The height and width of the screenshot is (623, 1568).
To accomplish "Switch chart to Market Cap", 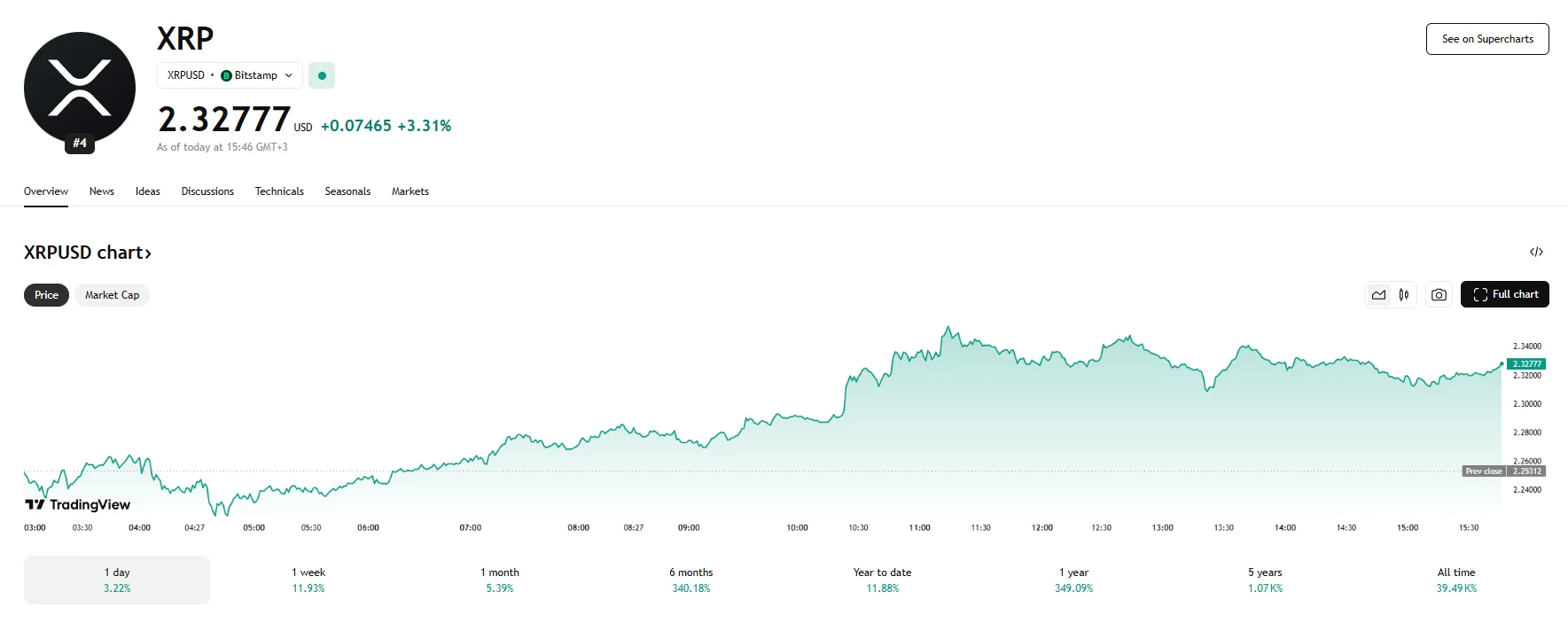I will (x=112, y=295).
